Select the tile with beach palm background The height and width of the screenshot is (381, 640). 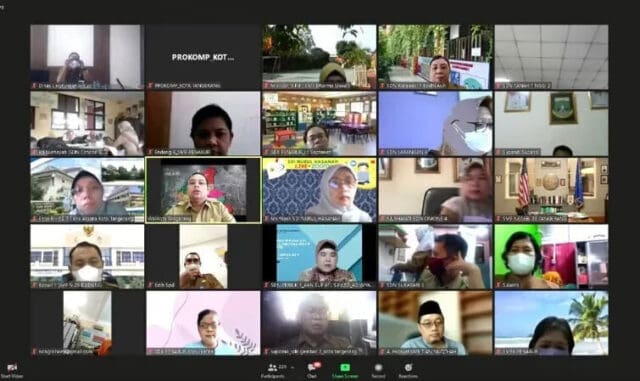pyautogui.click(x=551, y=323)
